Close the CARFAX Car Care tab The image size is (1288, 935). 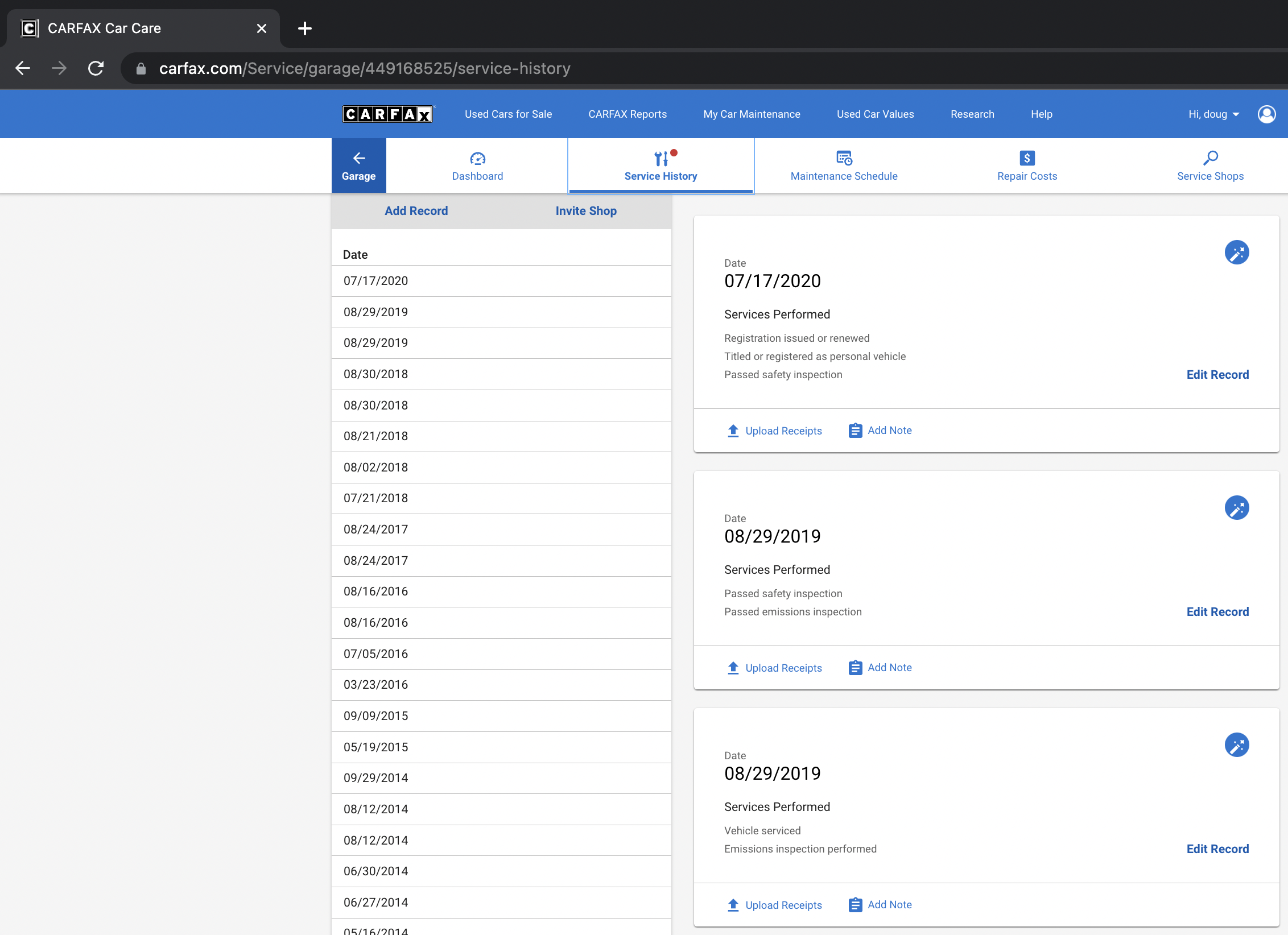262,28
